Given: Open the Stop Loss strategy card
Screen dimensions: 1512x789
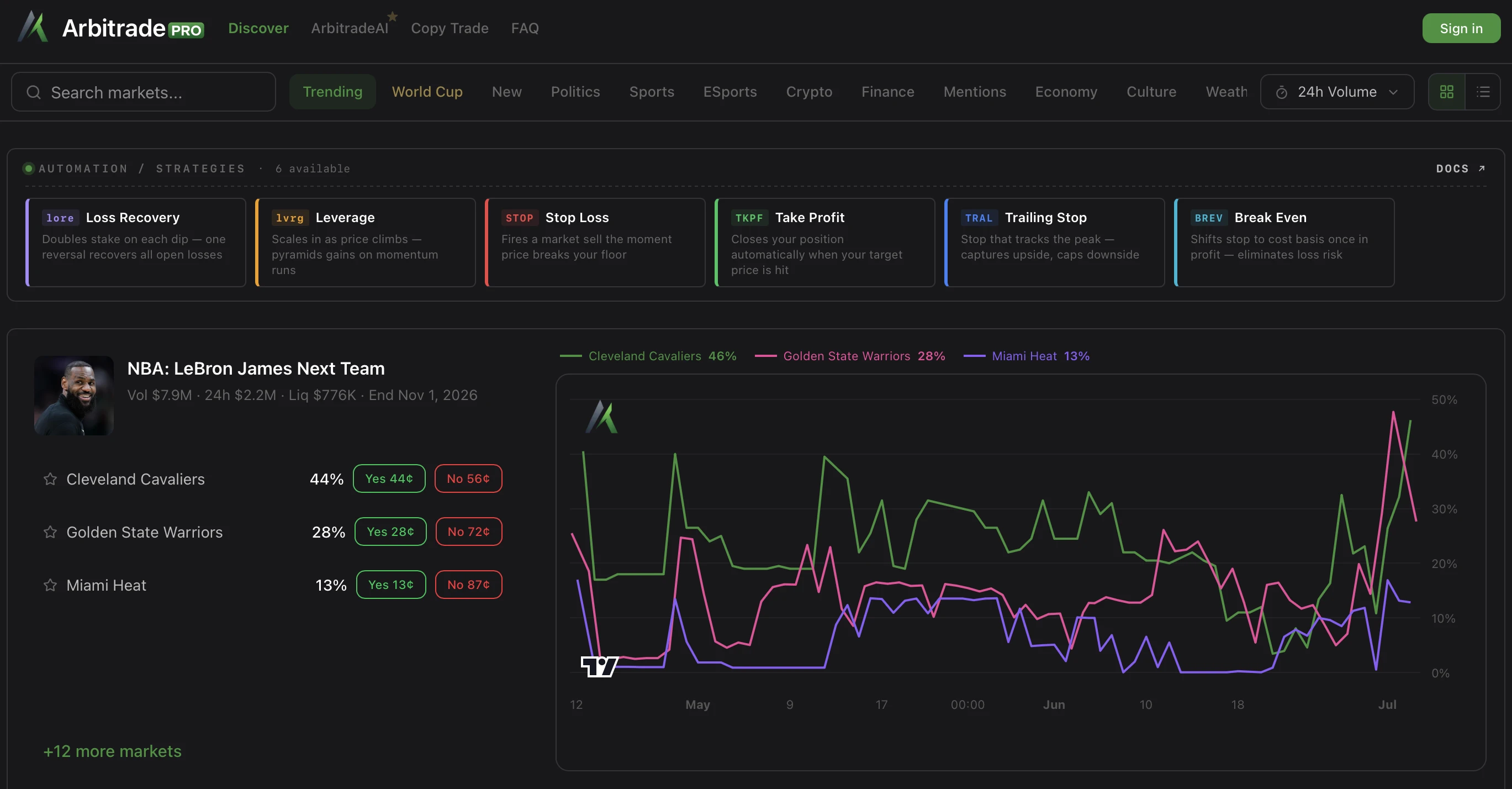Looking at the screenshot, I should click(x=595, y=243).
